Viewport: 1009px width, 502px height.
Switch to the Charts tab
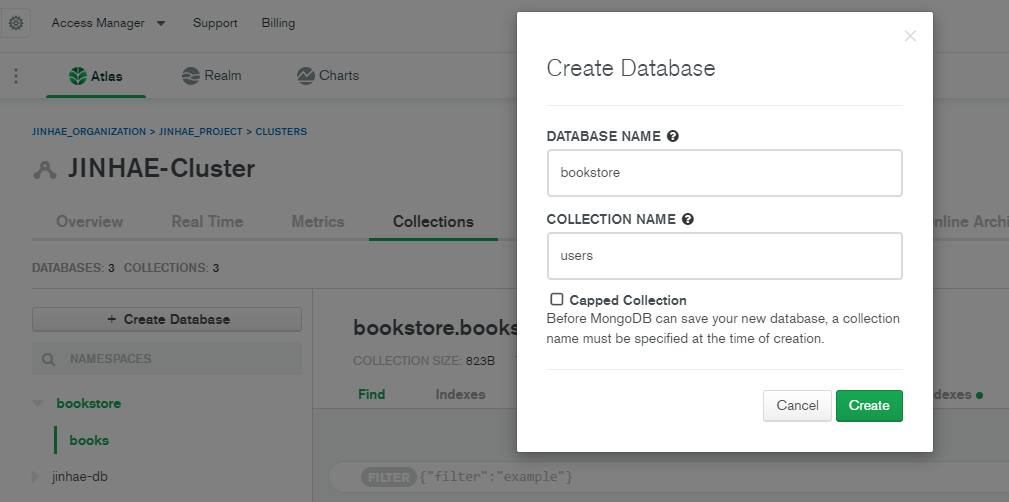328,76
